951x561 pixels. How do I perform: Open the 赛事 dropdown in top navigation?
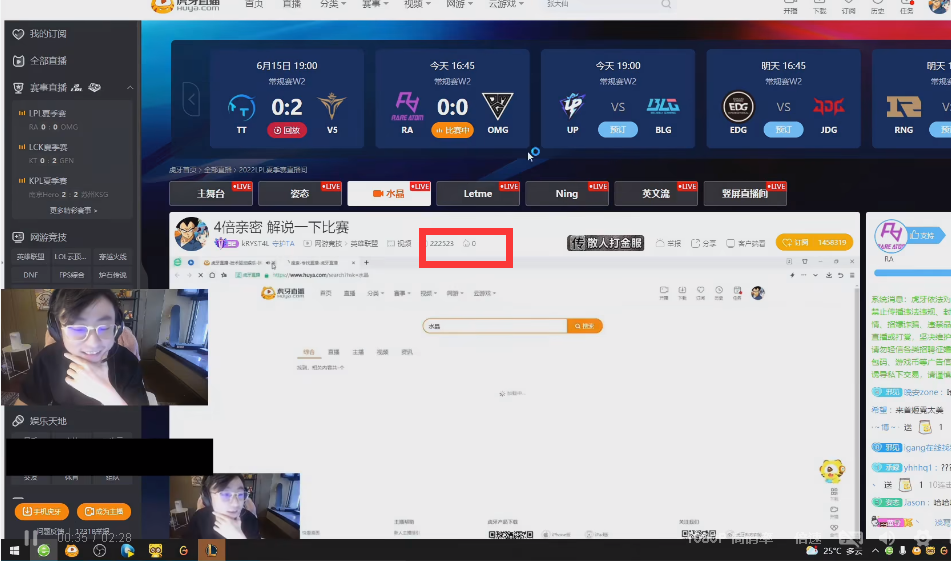371,4
